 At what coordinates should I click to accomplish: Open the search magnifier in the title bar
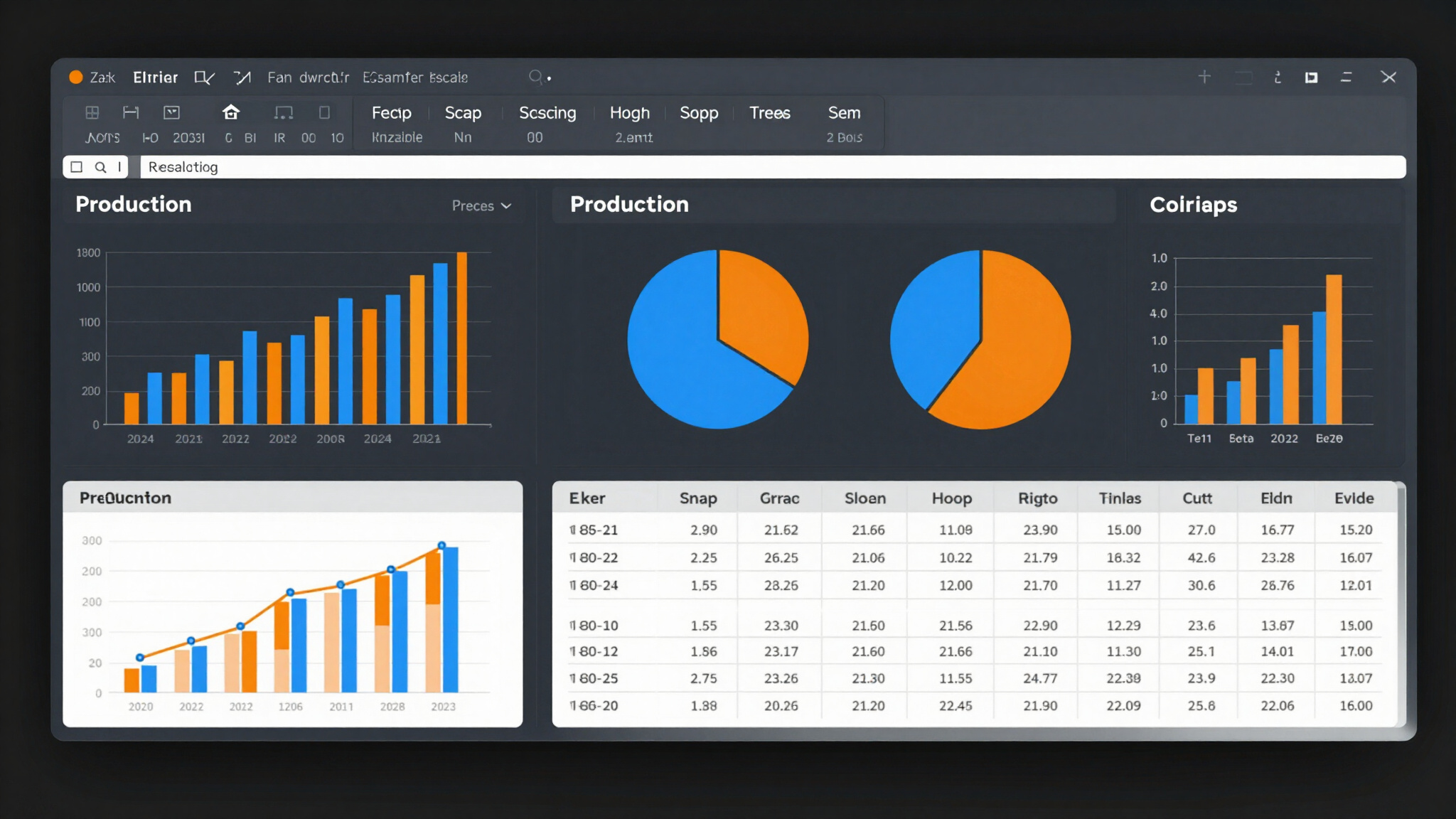(x=536, y=77)
